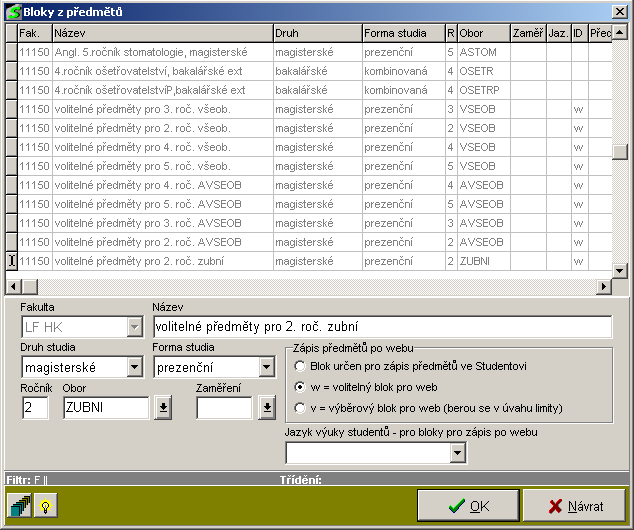This screenshot has height=530, width=634.
Task: Confirm with the OK button
Action: click(467, 506)
